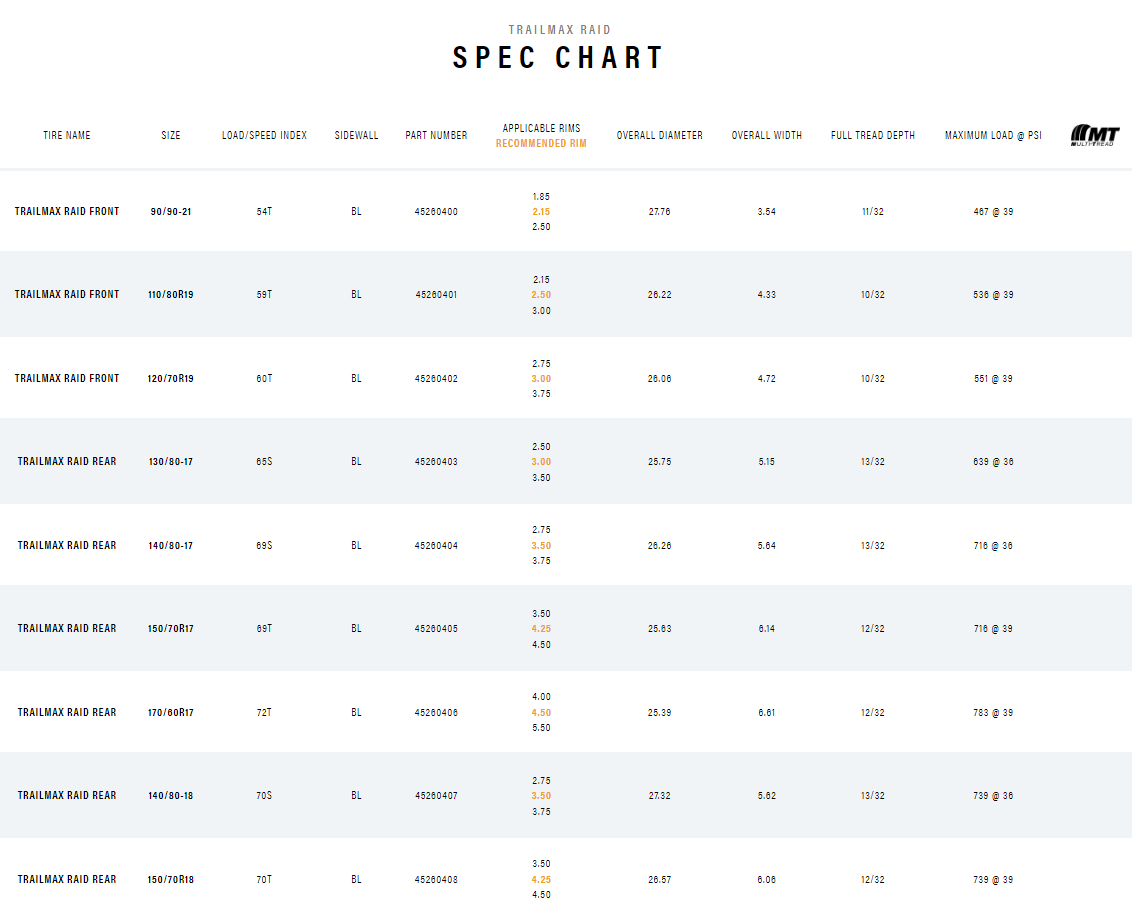Click the PART NUMBER column header
1132x901 pixels.
pos(436,136)
